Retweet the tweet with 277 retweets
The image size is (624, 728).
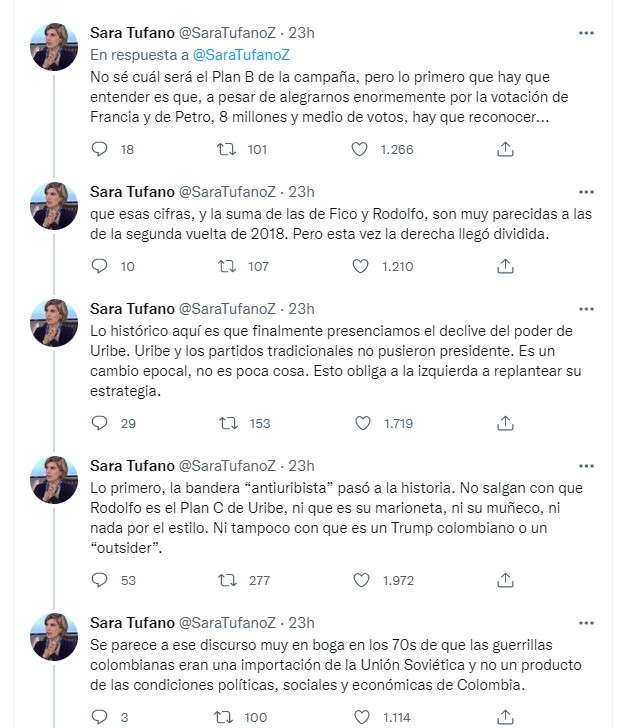pos(227,579)
